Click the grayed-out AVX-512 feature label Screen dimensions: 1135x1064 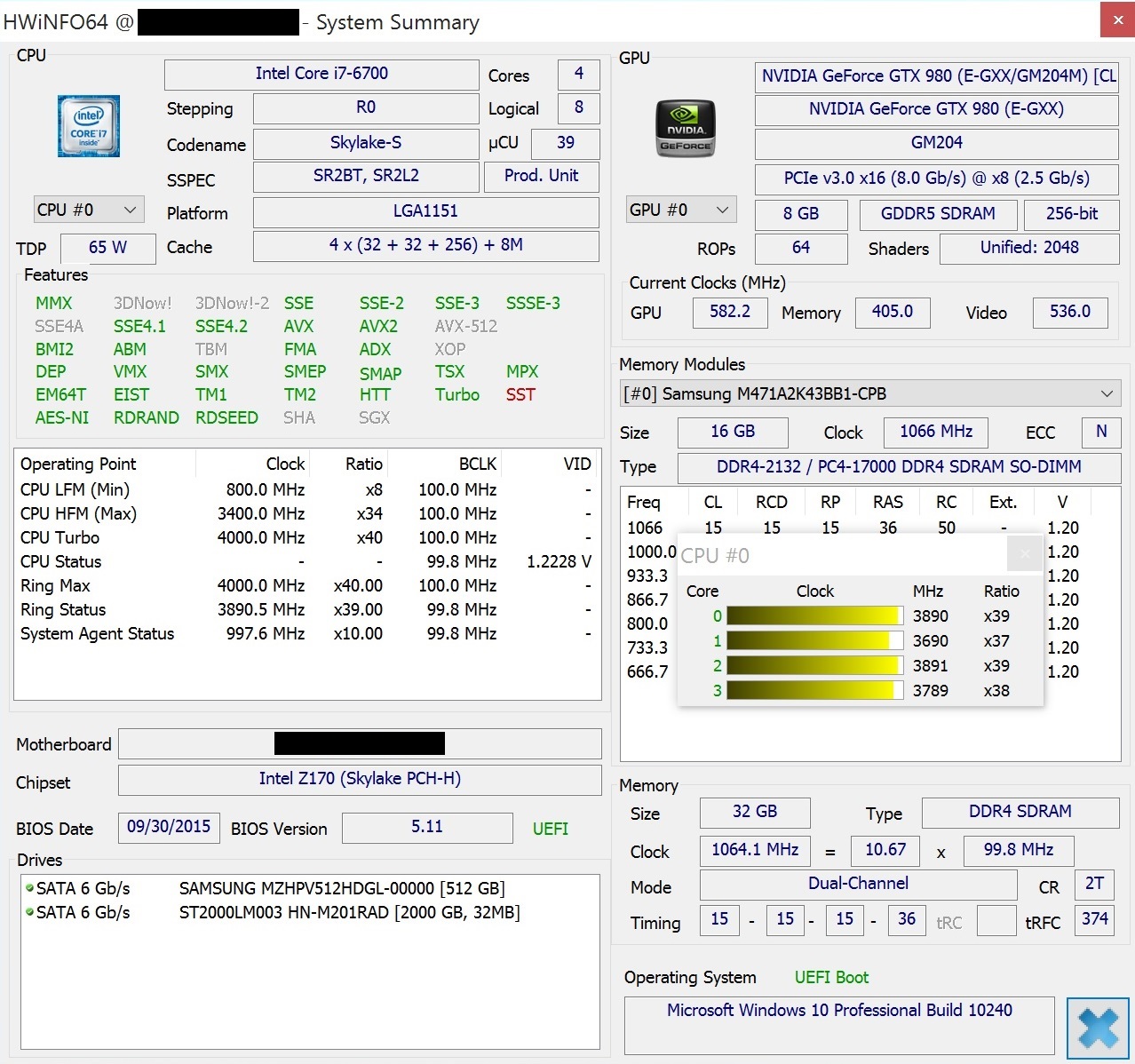pos(466,327)
